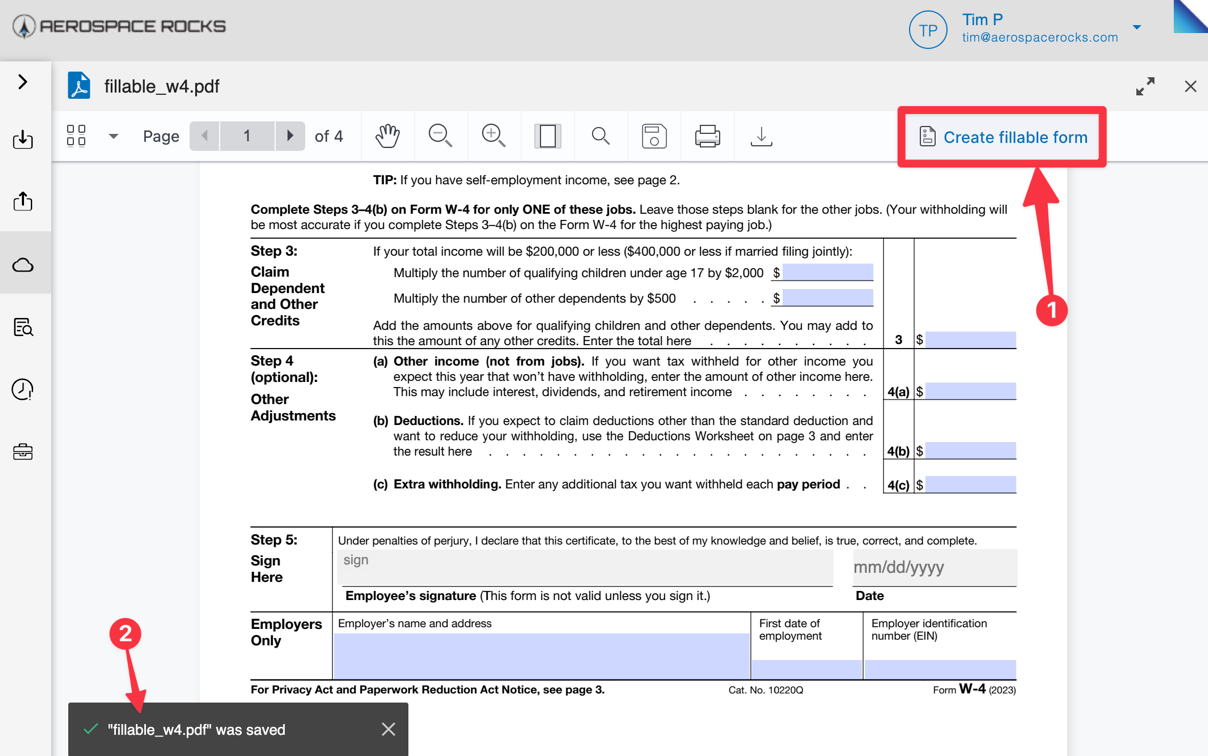The width and height of the screenshot is (1208, 756).
Task: Open the upload/share sidebar icon
Action: [x=23, y=201]
